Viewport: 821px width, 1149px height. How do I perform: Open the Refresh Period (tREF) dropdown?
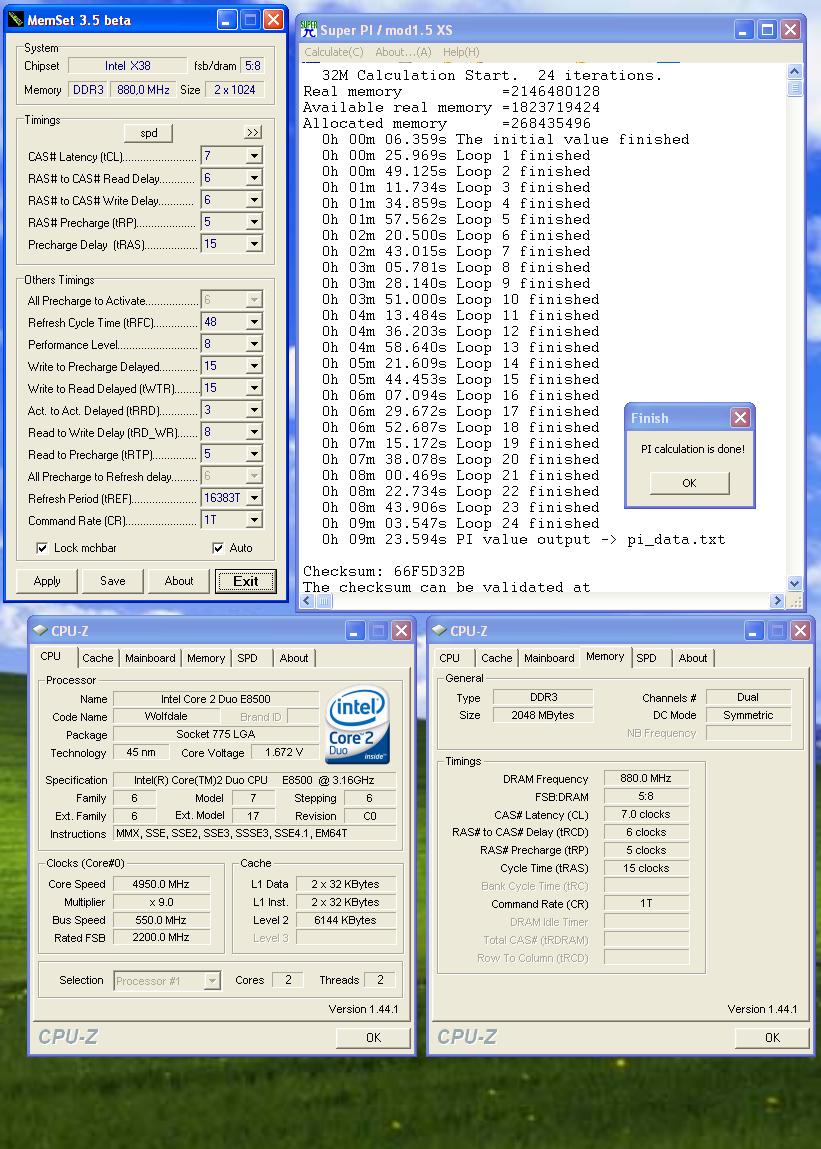(254, 498)
